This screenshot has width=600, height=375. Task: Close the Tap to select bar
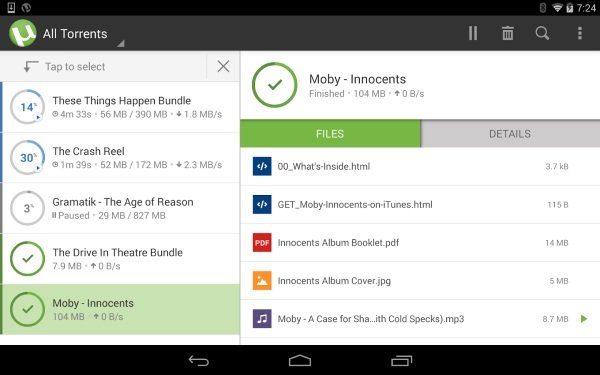pos(223,66)
